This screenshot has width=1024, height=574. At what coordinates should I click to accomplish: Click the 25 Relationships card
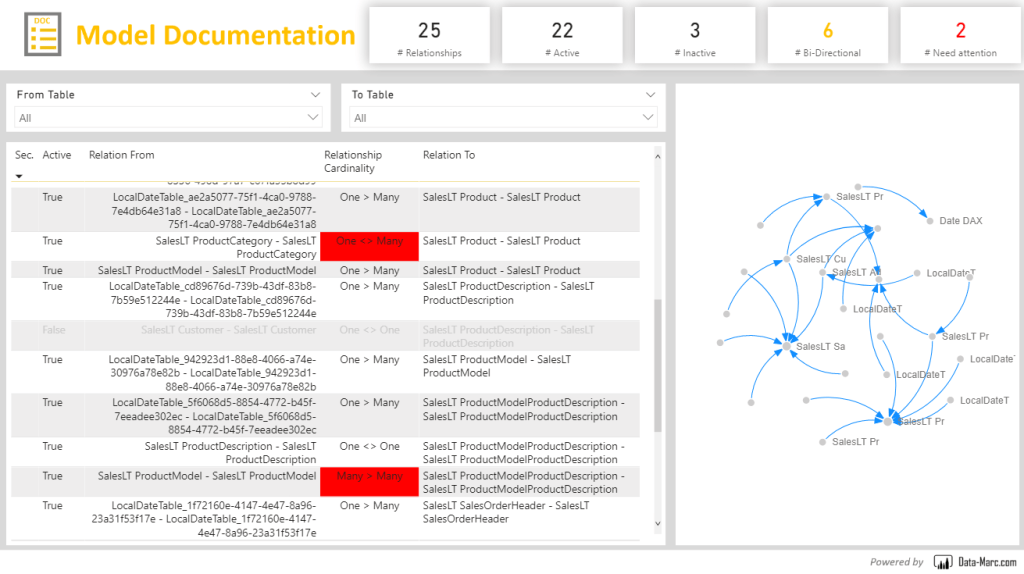(x=429, y=36)
